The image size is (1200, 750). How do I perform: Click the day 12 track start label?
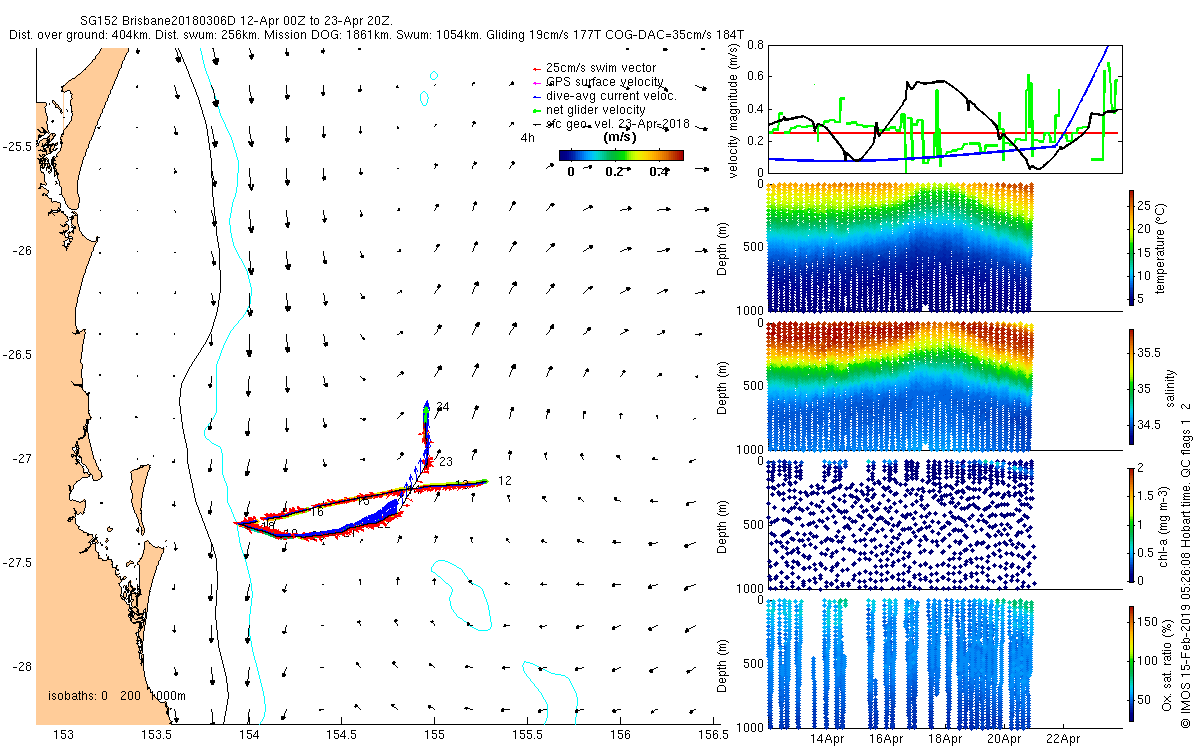coord(505,481)
